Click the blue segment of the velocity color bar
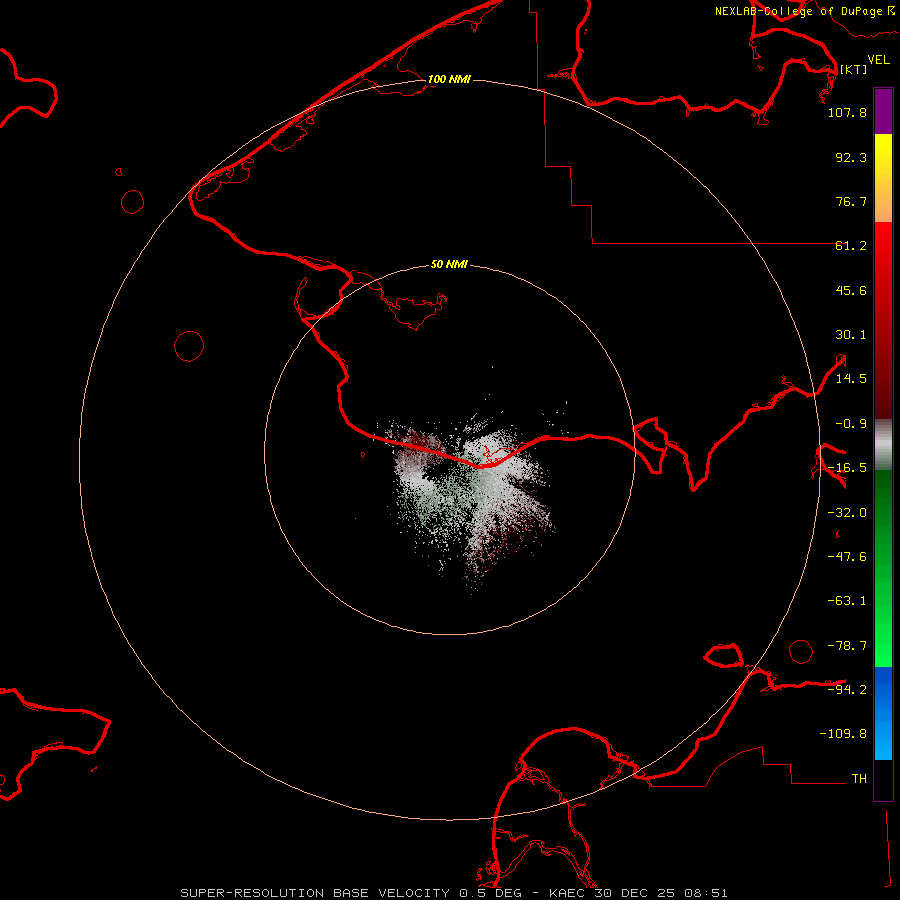This screenshot has height=900, width=900. pos(883,713)
